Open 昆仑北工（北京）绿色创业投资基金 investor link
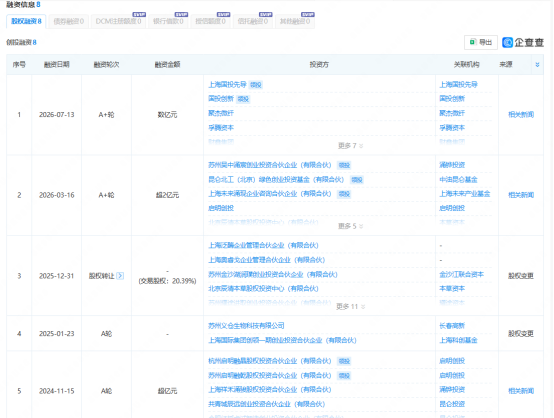Screen dimensions: 554x418 click(x=276, y=179)
